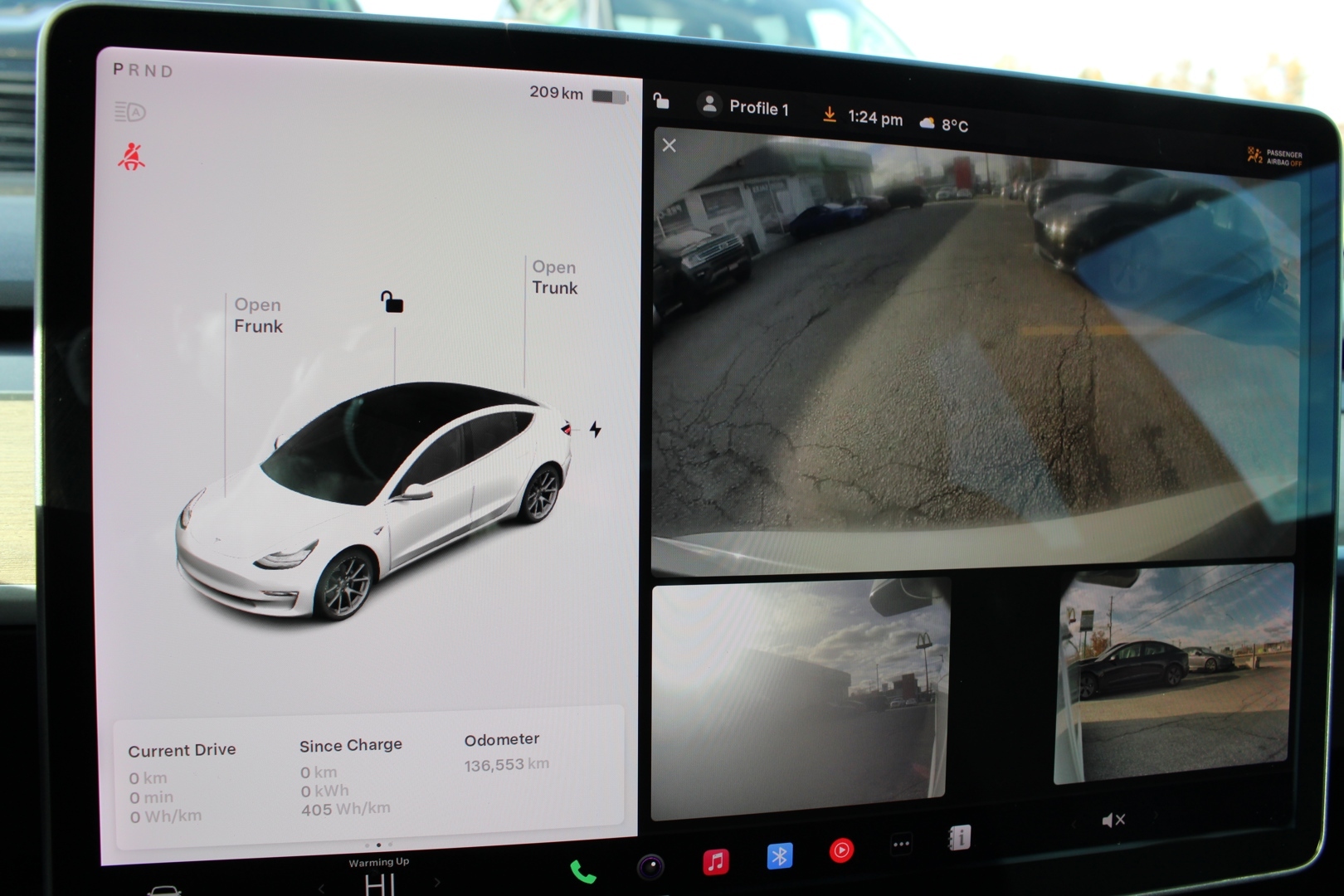This screenshot has height=896, width=1344.
Task: Unmute the volume speaker icon
Action: [x=1113, y=820]
